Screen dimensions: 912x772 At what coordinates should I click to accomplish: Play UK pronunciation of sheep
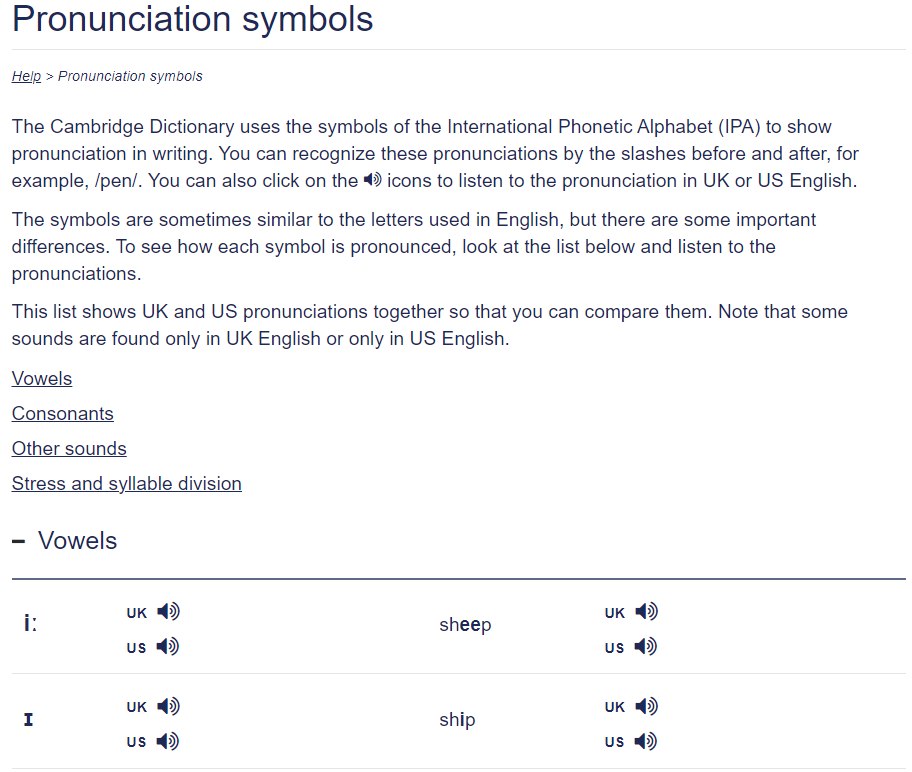click(168, 611)
